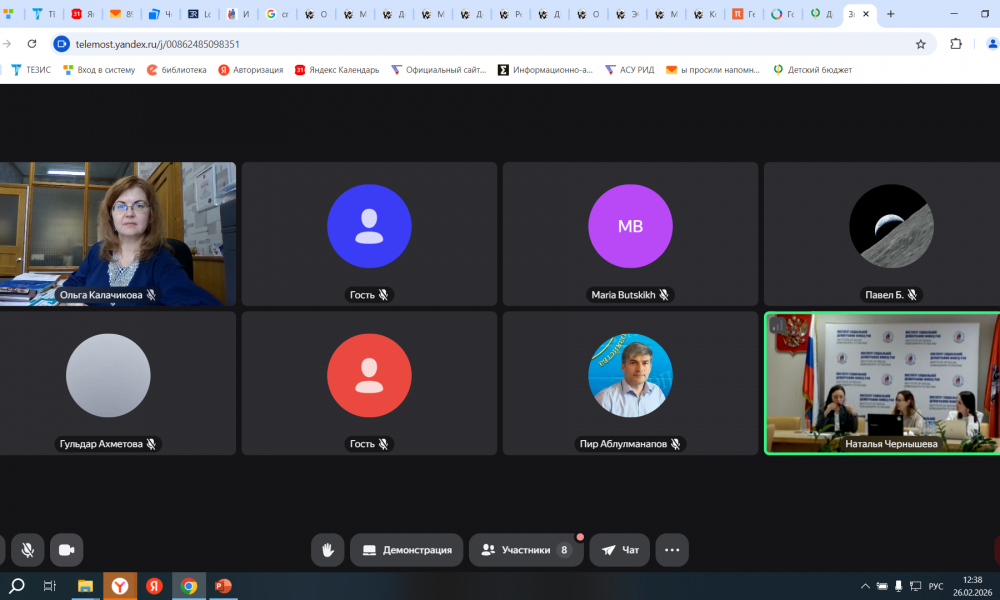Toggle the microphone mute button
The height and width of the screenshot is (600, 1000).
28,550
